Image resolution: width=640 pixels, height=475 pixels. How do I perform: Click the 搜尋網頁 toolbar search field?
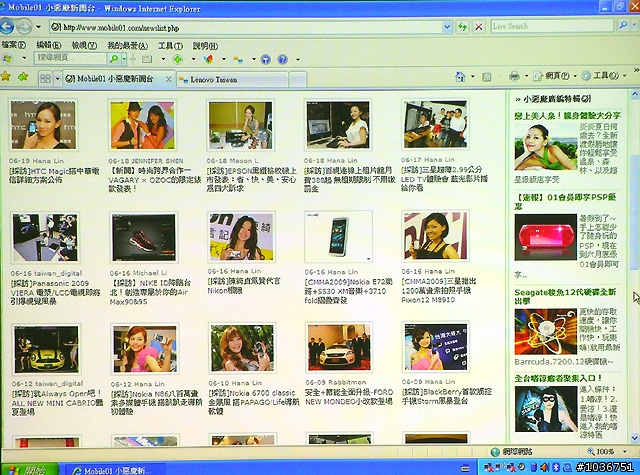pos(70,58)
